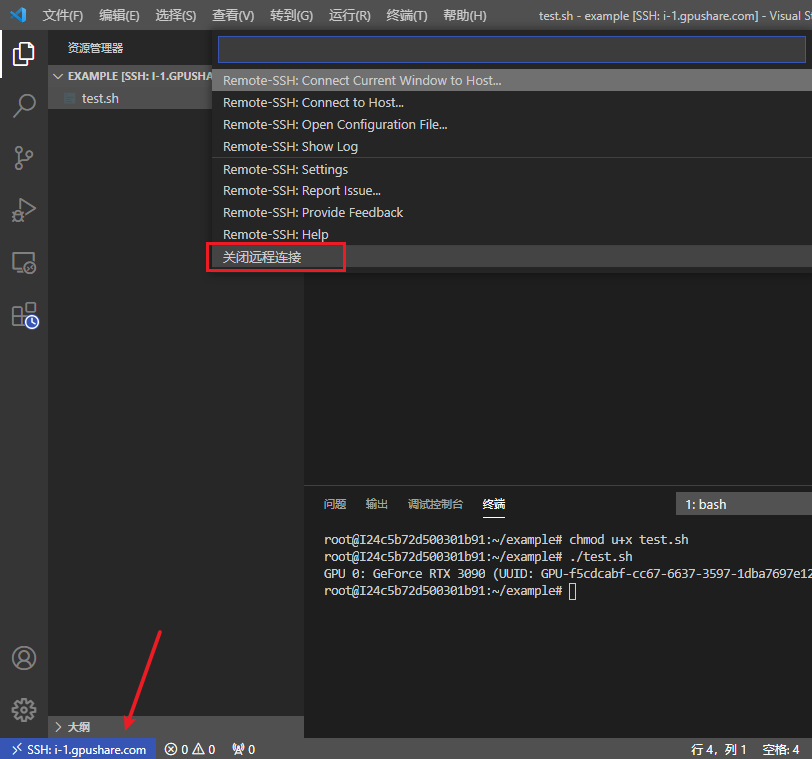812x759 pixels.
Task: Open the Extensions view
Action: 24,315
